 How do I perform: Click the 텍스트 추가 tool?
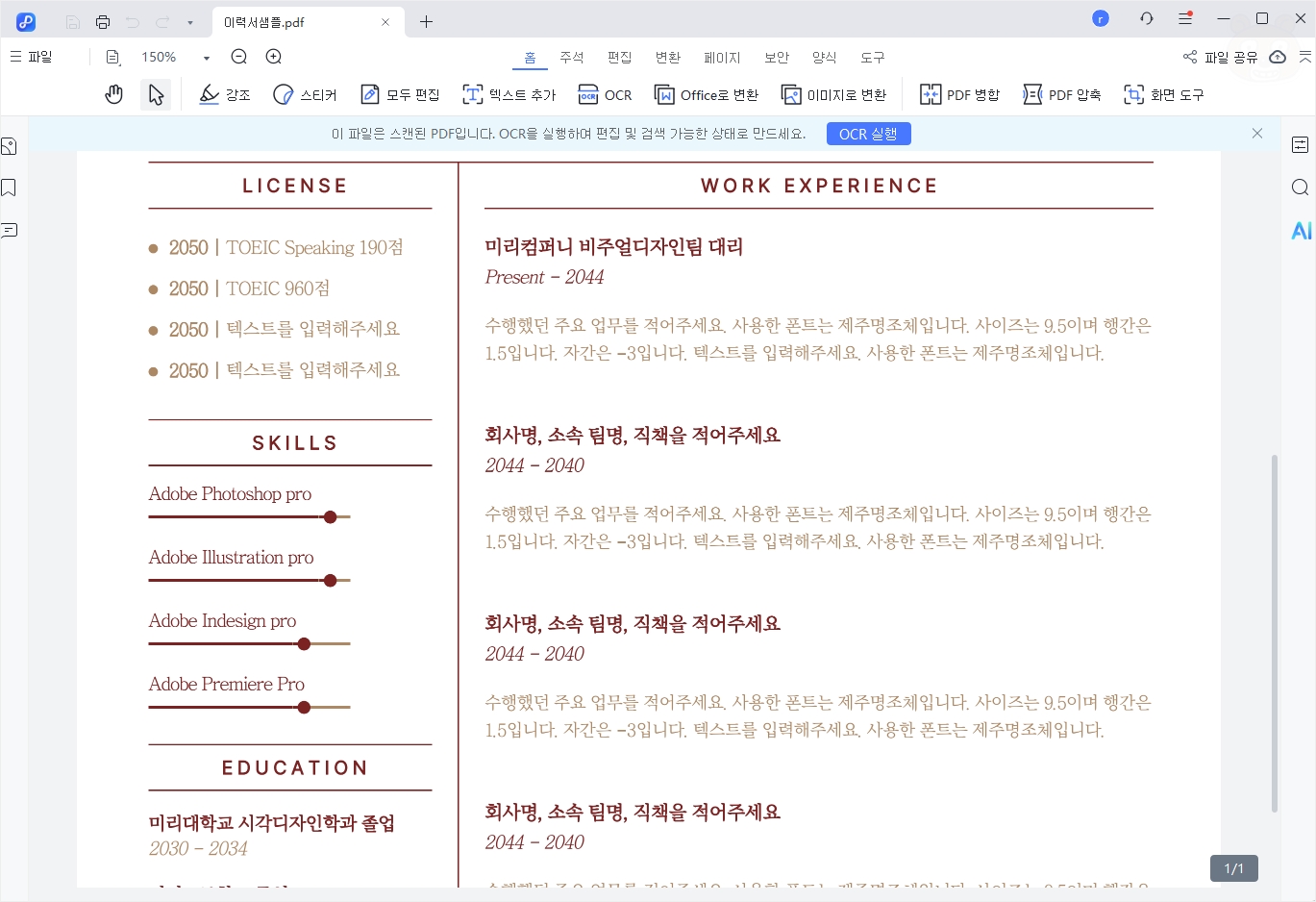point(509,94)
